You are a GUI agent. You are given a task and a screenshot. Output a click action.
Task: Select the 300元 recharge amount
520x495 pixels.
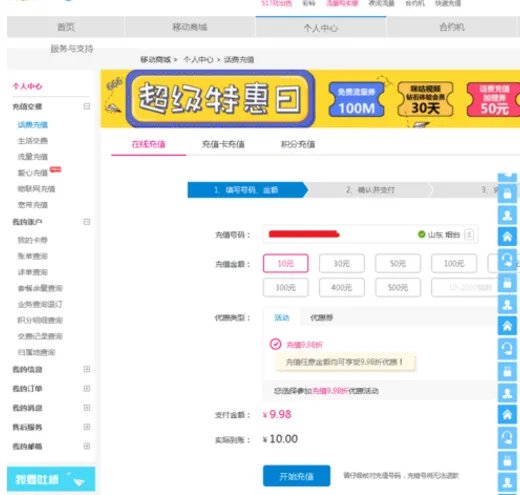tap(286, 287)
